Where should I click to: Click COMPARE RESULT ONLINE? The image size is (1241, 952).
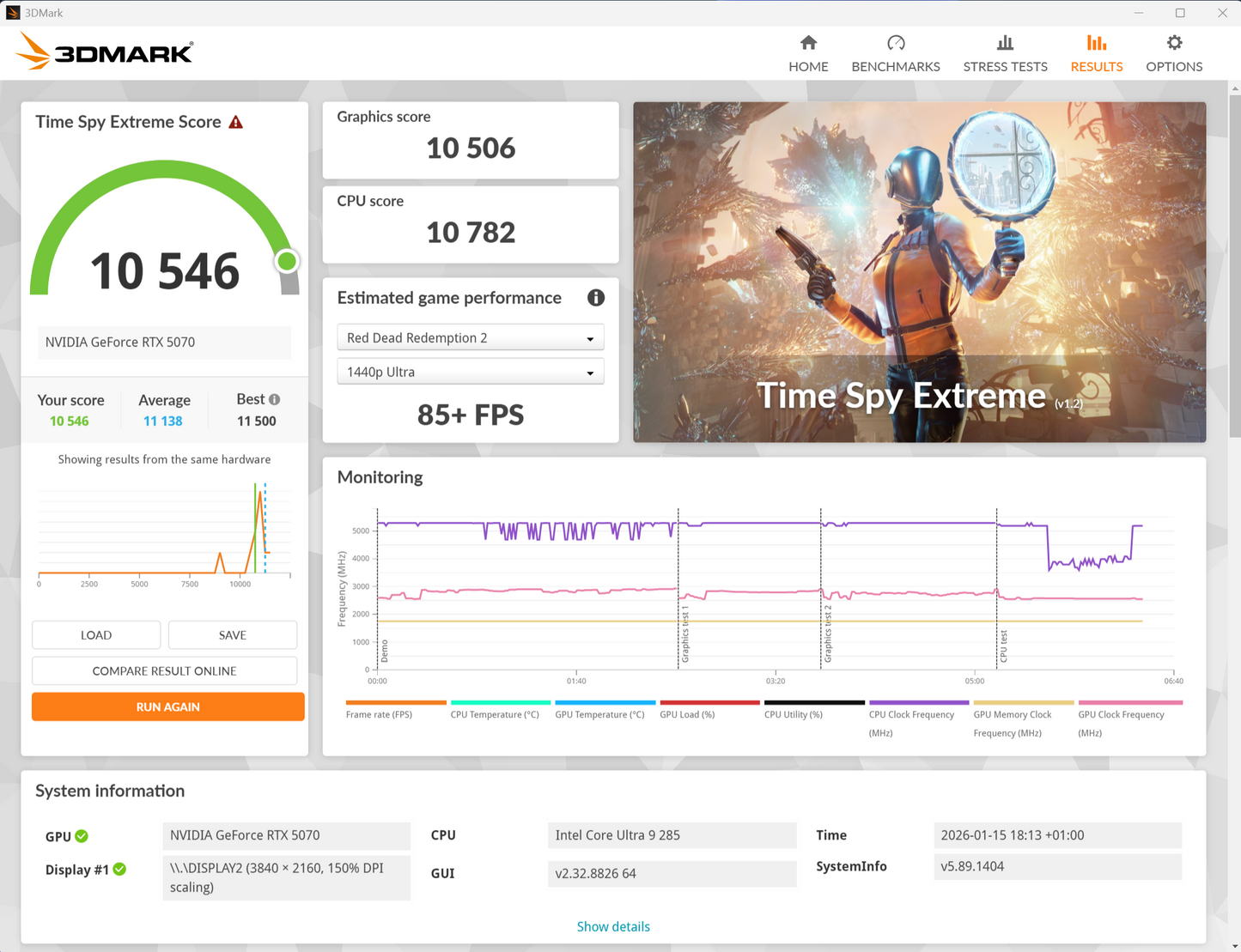pos(164,670)
